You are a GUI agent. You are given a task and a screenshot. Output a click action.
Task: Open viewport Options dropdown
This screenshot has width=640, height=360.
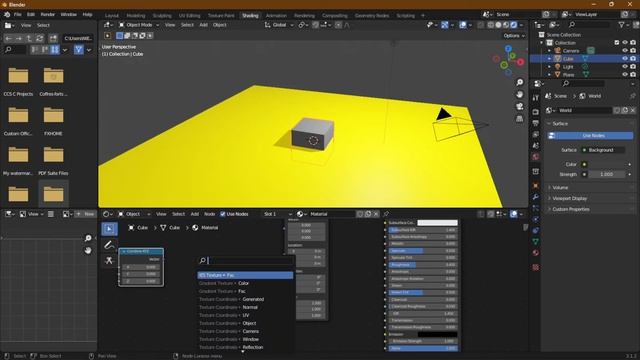pyautogui.click(x=513, y=36)
